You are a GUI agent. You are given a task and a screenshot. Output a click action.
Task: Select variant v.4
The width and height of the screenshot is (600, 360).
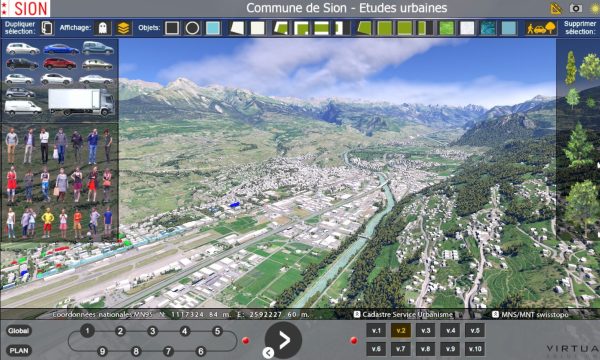coord(450,331)
